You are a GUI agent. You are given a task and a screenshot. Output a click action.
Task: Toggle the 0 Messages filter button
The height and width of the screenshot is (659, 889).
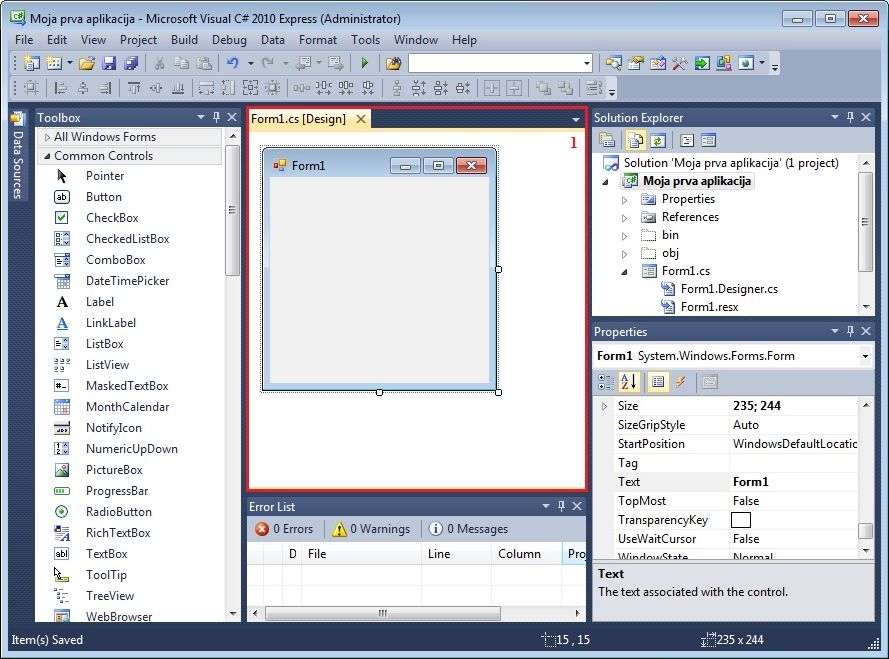(x=468, y=529)
